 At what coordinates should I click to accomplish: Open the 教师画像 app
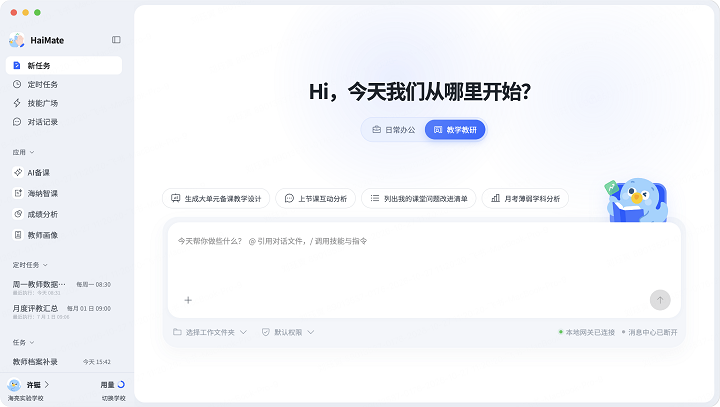(35, 235)
